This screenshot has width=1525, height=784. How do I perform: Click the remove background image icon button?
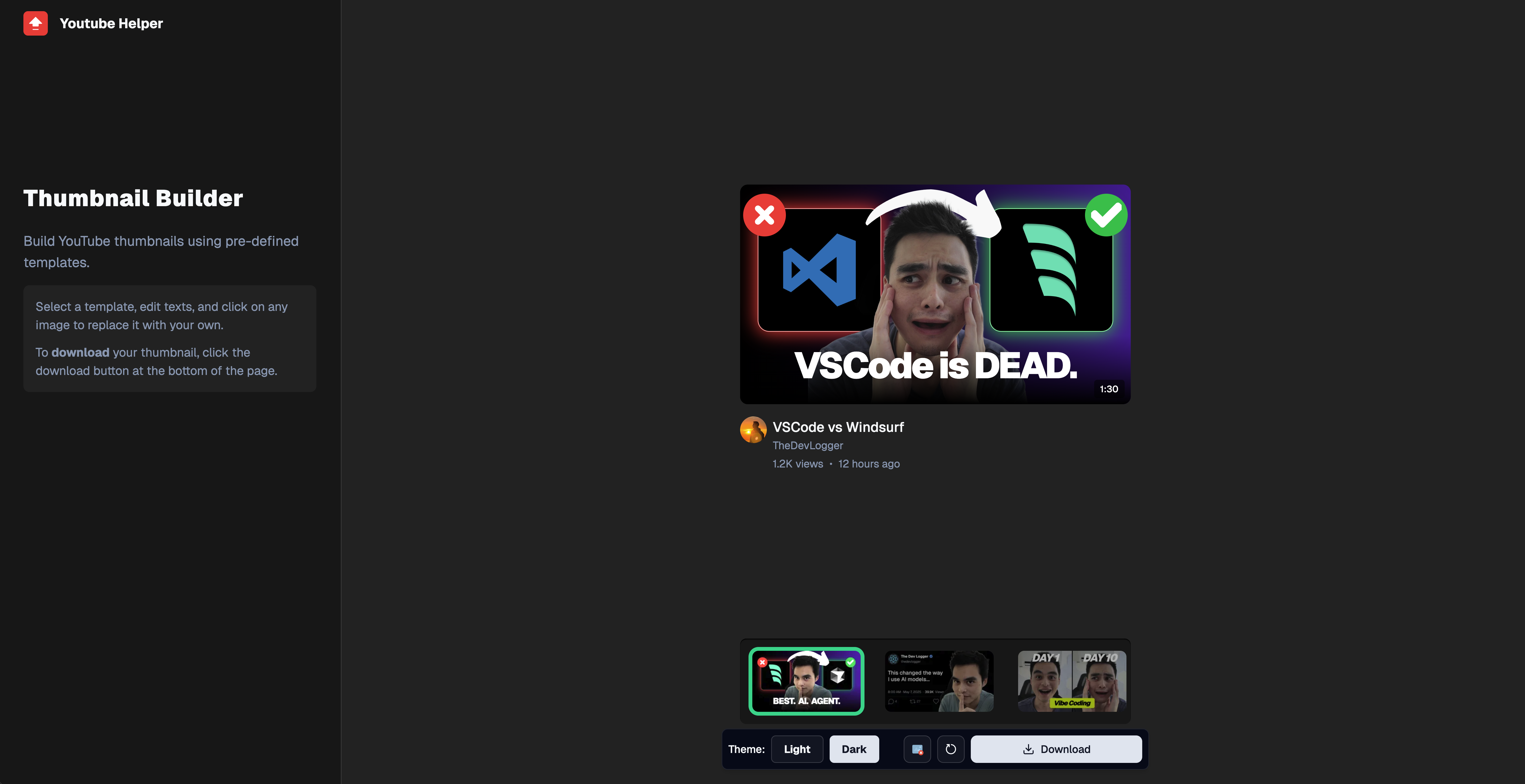(x=917, y=749)
